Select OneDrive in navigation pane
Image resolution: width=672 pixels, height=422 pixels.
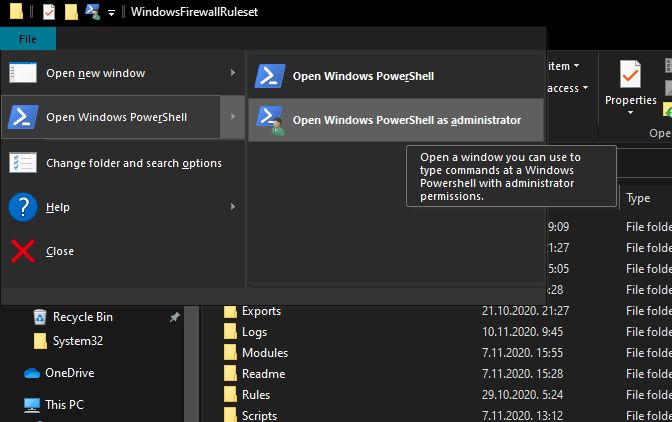click(69, 373)
